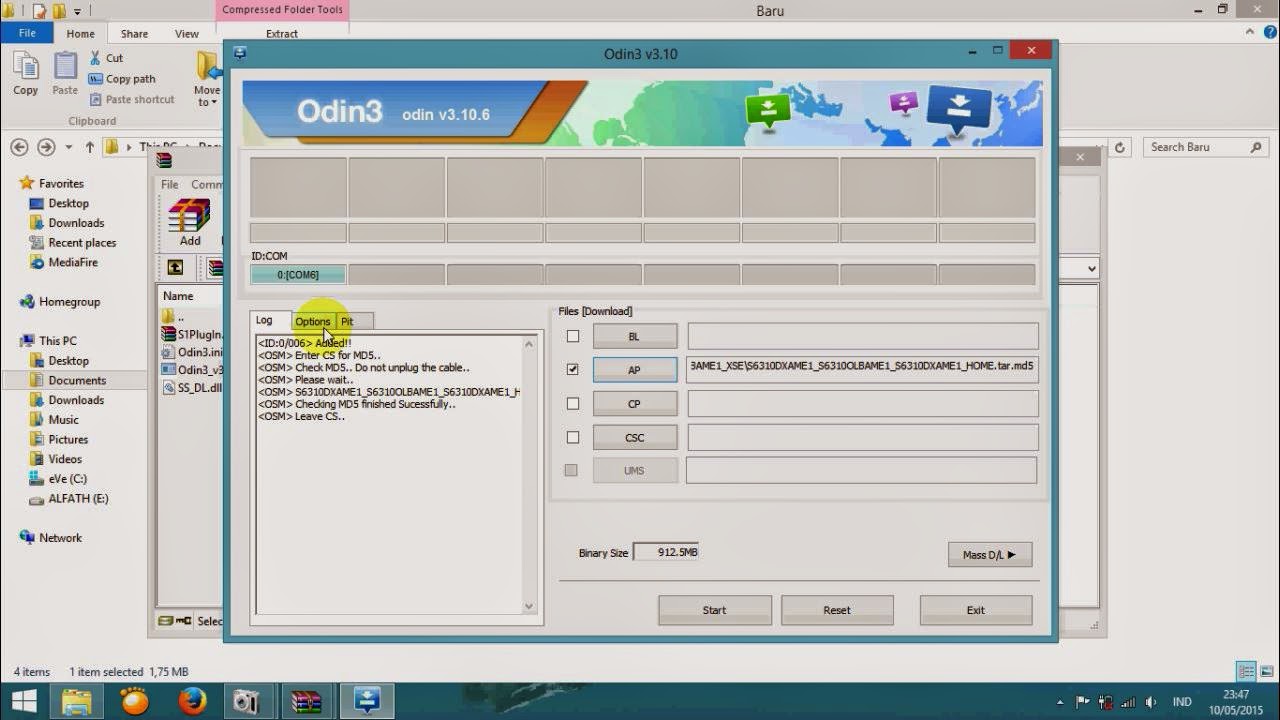Open the WinRAR File menu
This screenshot has height=720, width=1280.
[x=170, y=184]
